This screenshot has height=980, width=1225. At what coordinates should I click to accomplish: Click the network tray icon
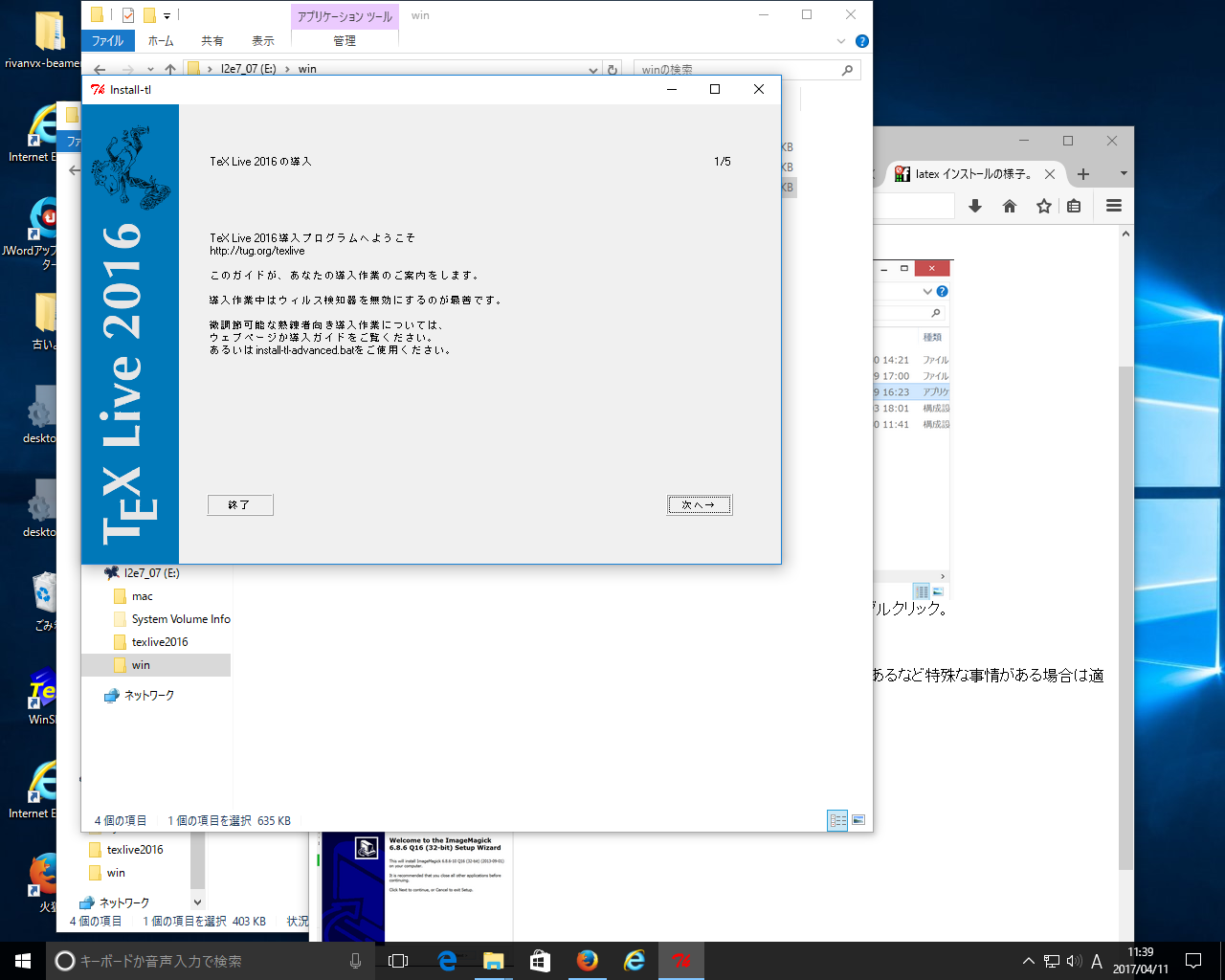coord(1052,961)
